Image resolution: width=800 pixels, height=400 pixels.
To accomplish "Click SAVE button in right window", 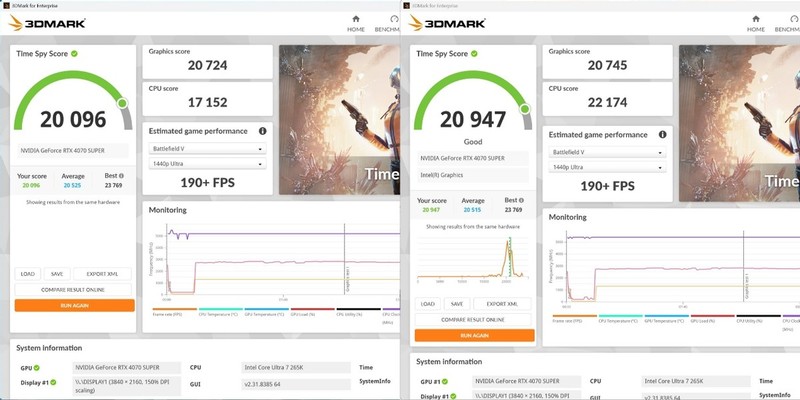I will coord(457,304).
